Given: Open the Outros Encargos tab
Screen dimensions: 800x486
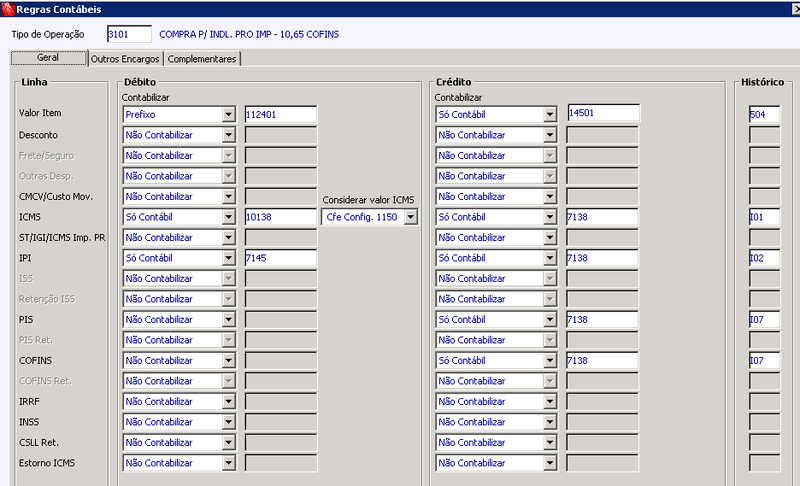Looking at the screenshot, I should coord(125,59).
